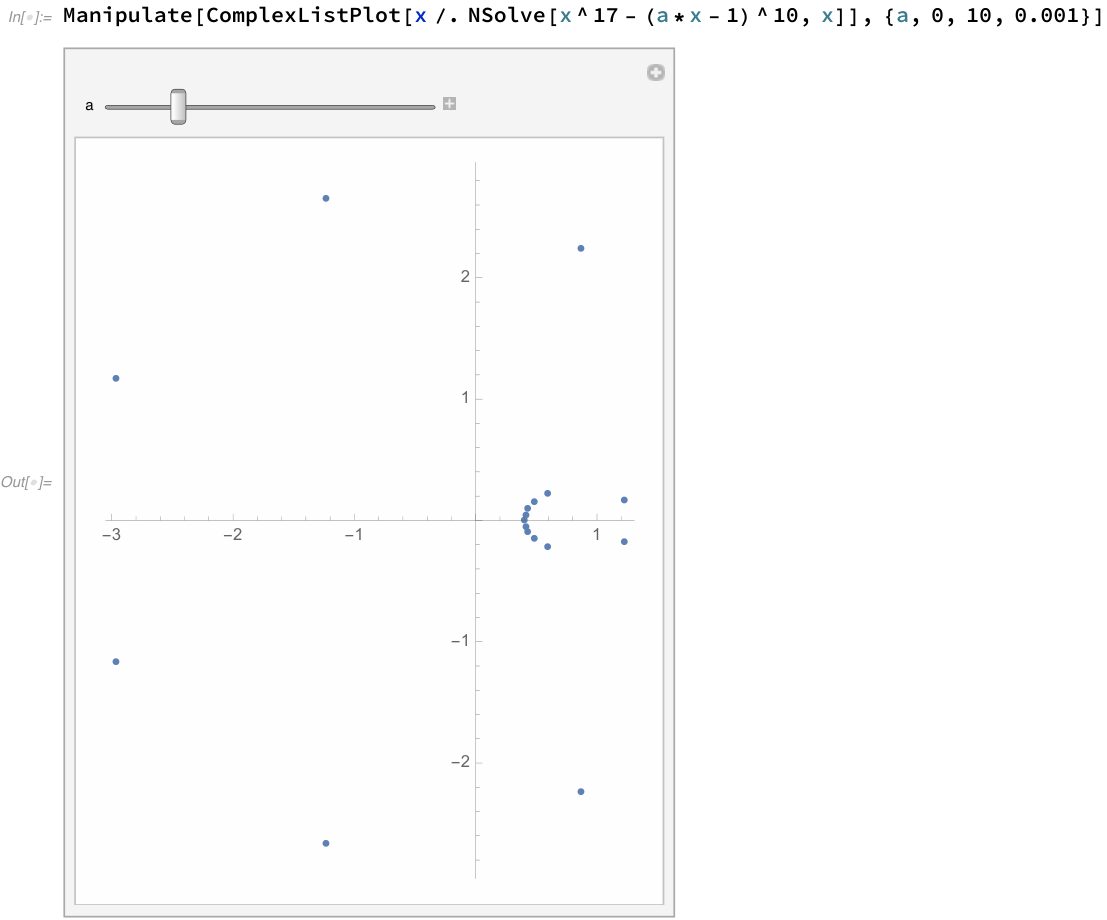Click the ComplexListPlot function name
The width and height of the screenshot is (1107, 920).
tap(304, 16)
